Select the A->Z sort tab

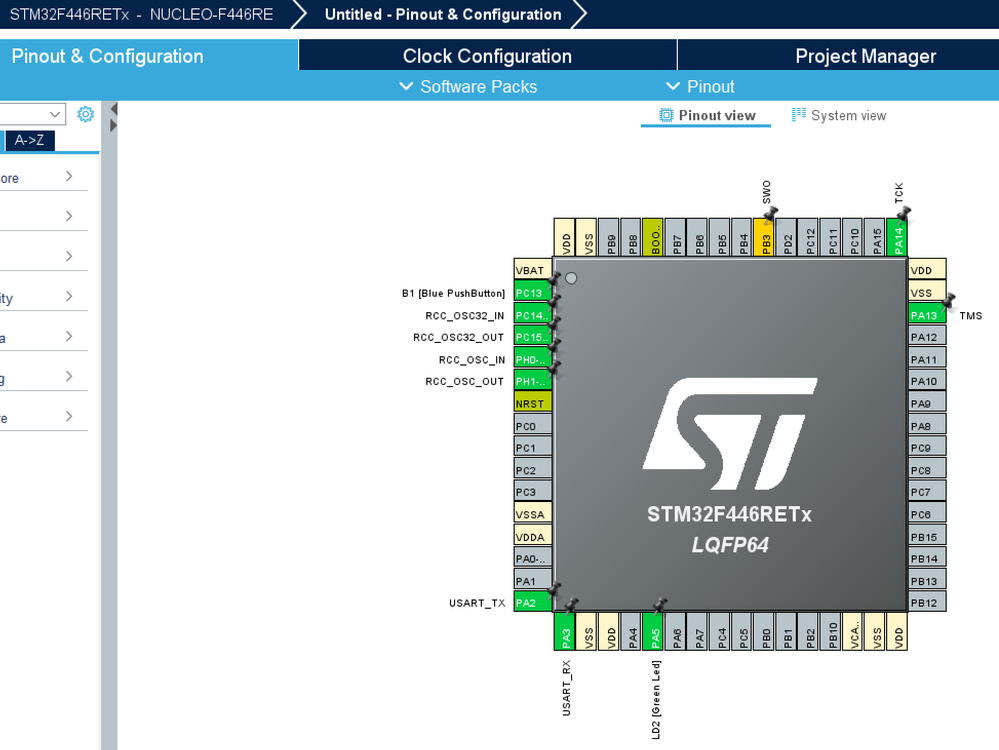pos(29,140)
